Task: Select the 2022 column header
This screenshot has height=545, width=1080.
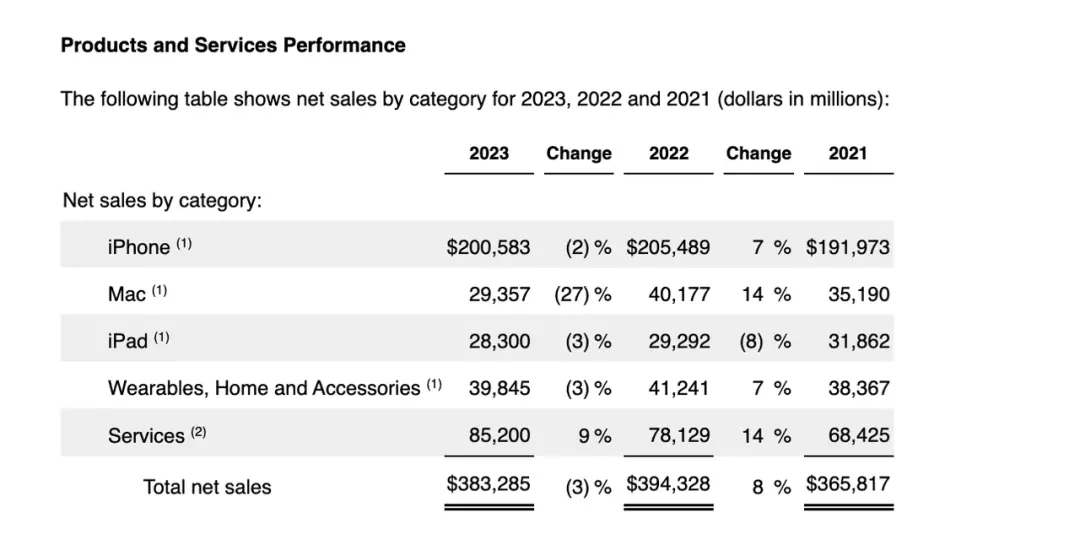Action: pos(669,153)
